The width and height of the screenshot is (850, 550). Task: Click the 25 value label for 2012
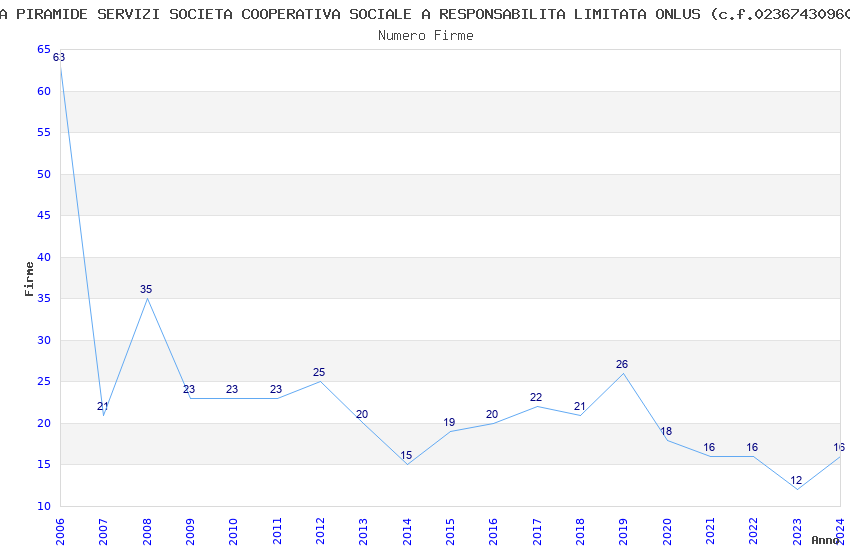319,372
